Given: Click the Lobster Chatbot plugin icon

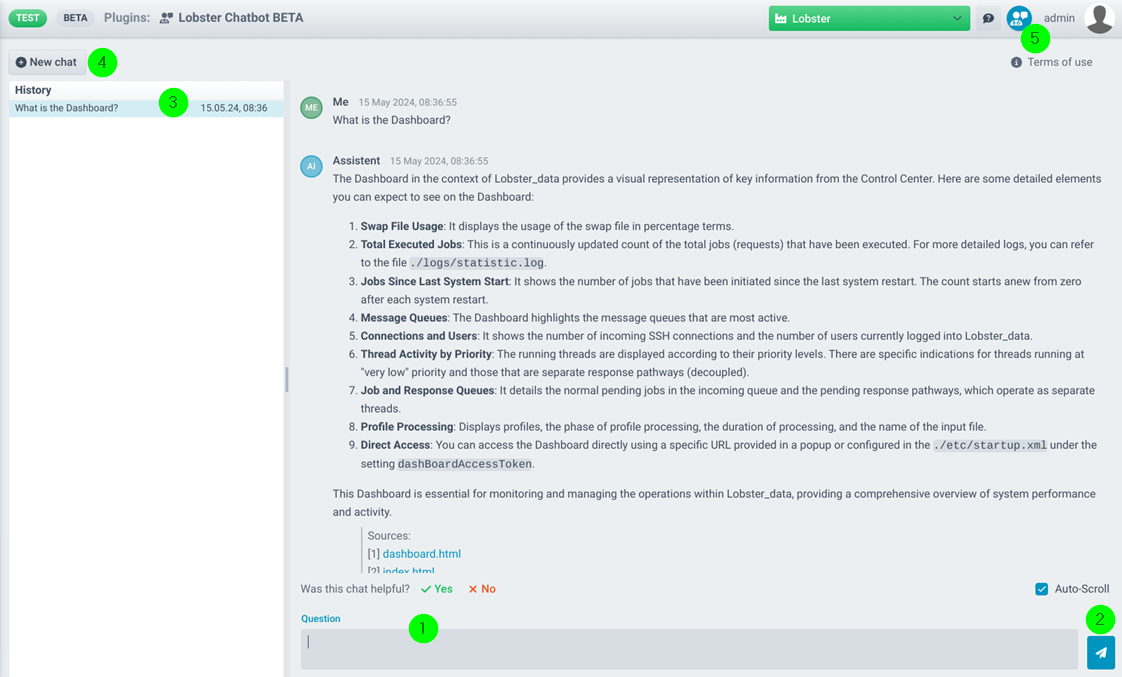Looking at the screenshot, I should click(166, 18).
